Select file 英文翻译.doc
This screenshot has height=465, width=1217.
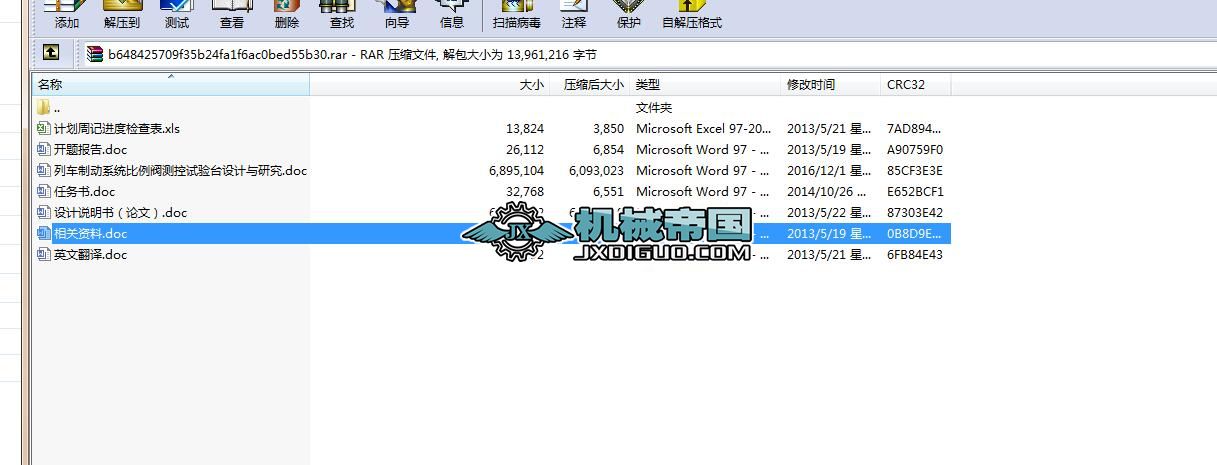pos(91,254)
